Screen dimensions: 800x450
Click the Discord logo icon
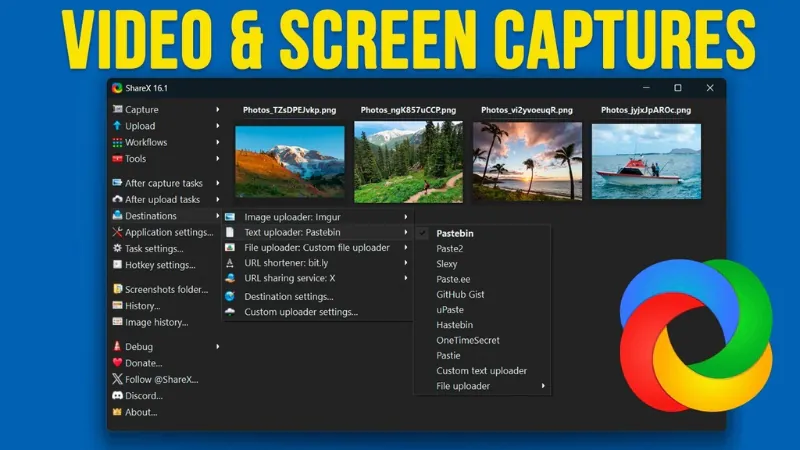tap(117, 395)
